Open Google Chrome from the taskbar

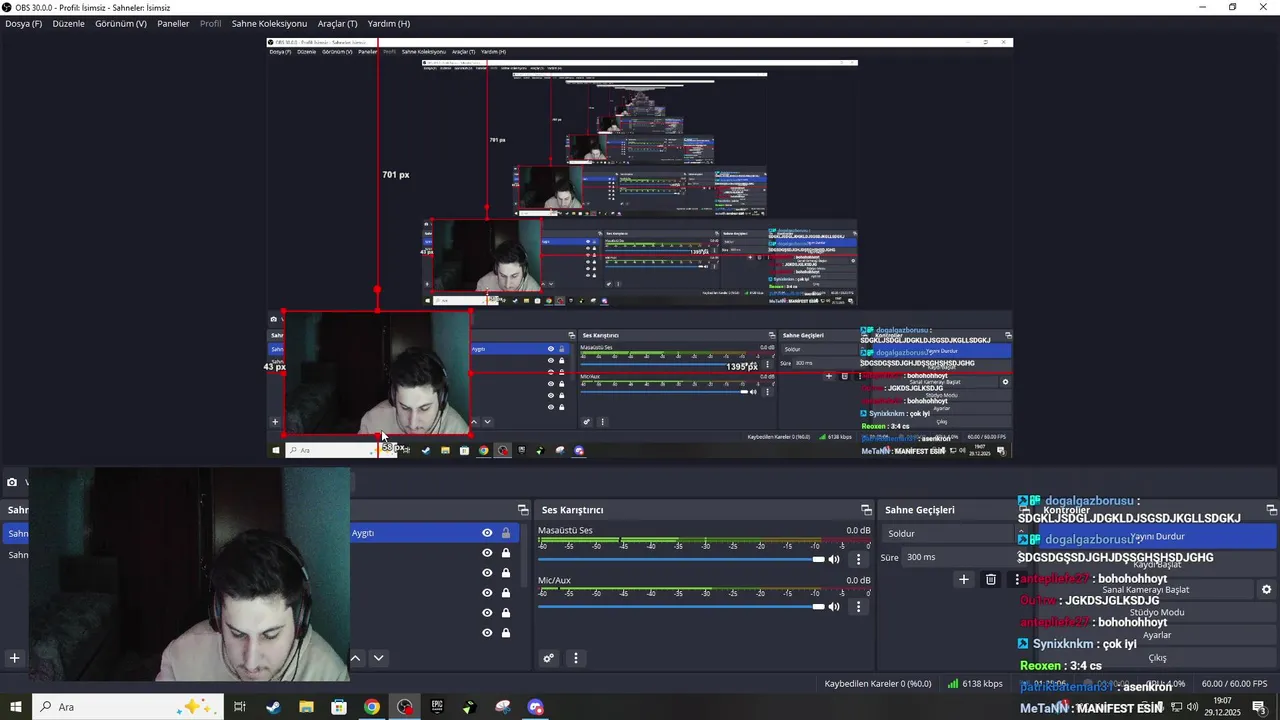pos(372,707)
